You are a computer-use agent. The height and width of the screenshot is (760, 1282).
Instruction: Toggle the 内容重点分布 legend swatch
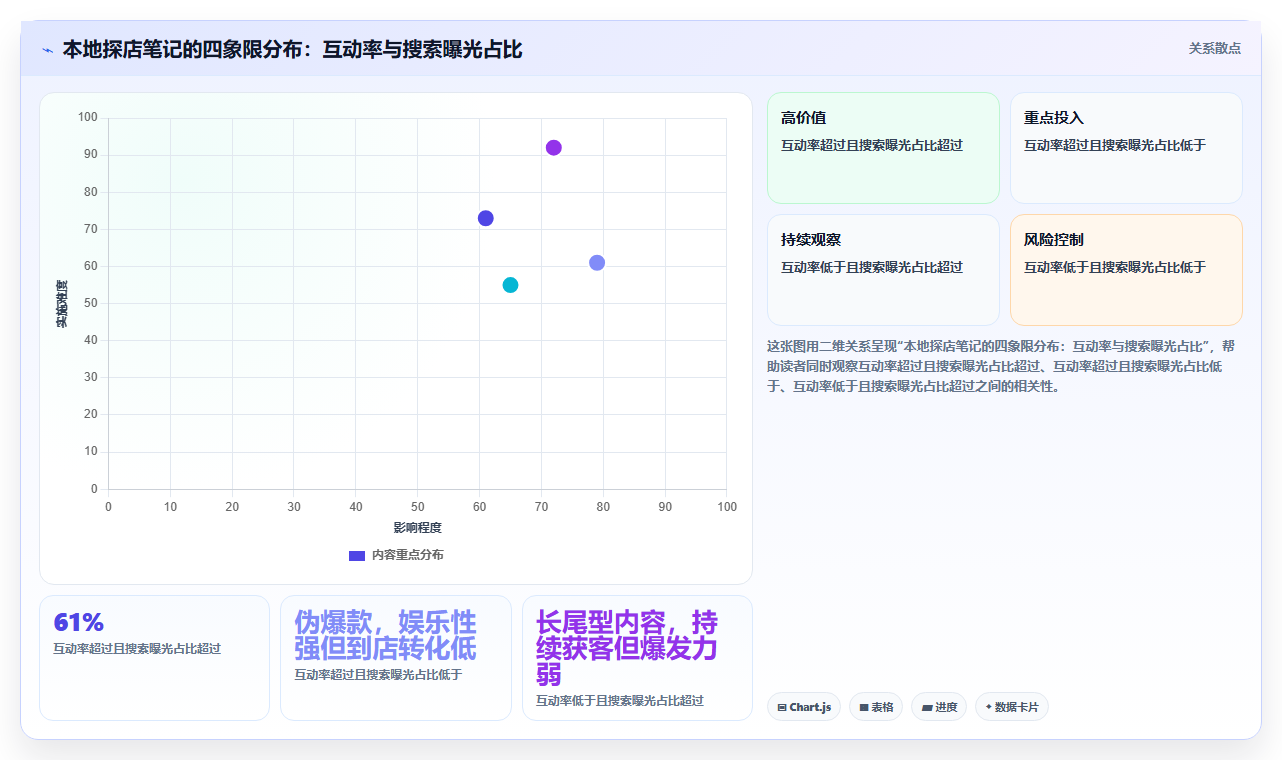point(357,555)
